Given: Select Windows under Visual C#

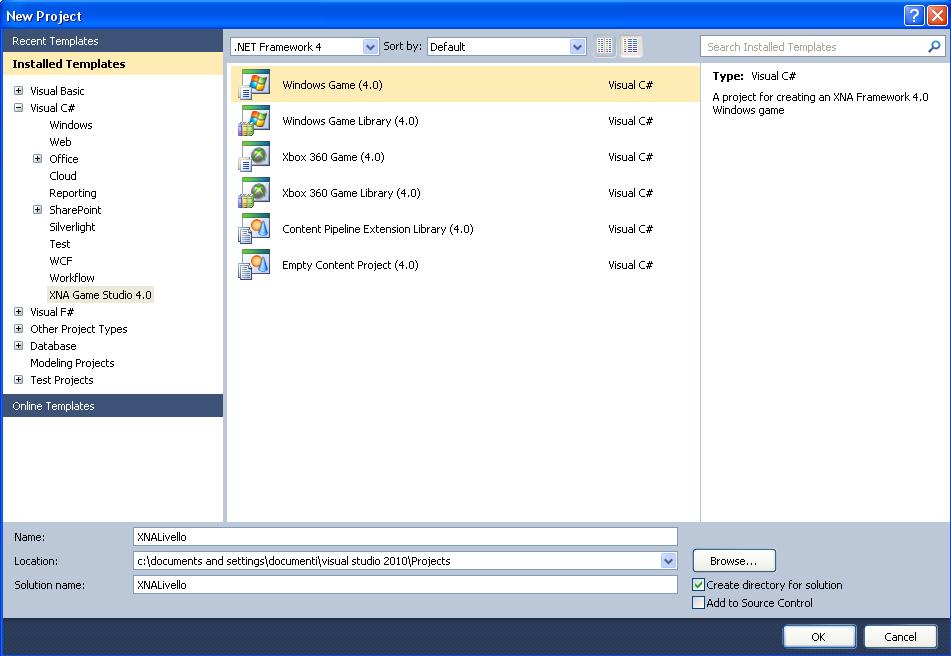Looking at the screenshot, I should (71, 125).
